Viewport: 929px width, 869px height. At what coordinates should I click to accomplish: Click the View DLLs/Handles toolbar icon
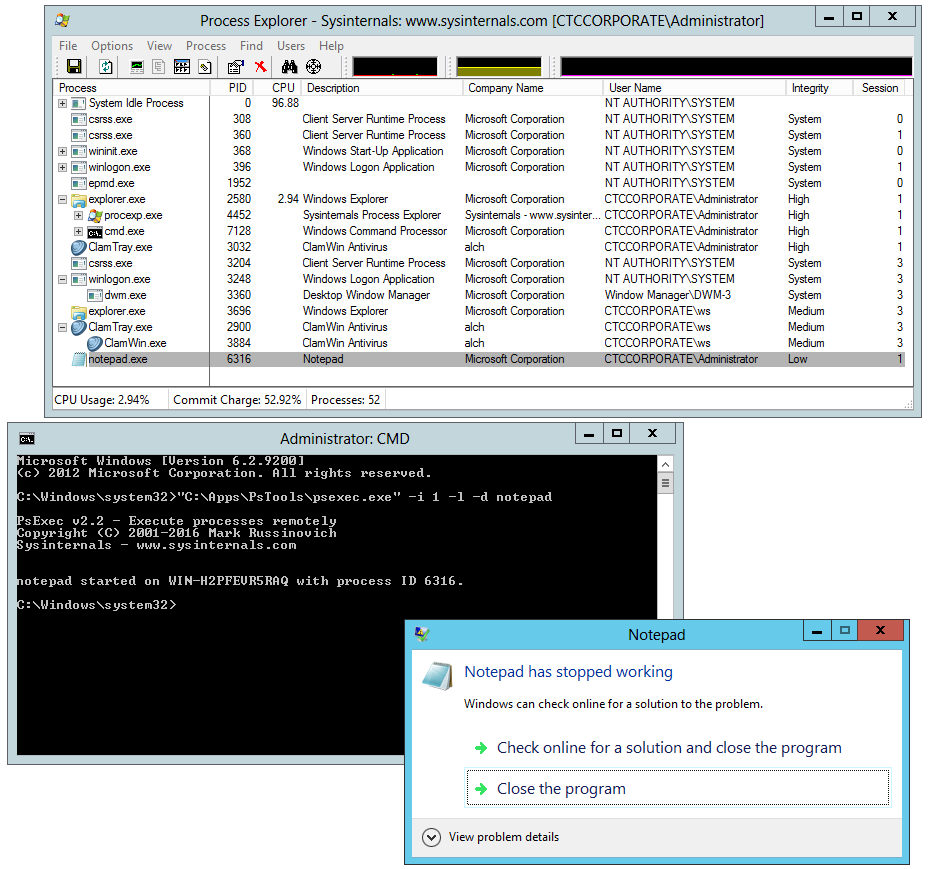click(205, 66)
